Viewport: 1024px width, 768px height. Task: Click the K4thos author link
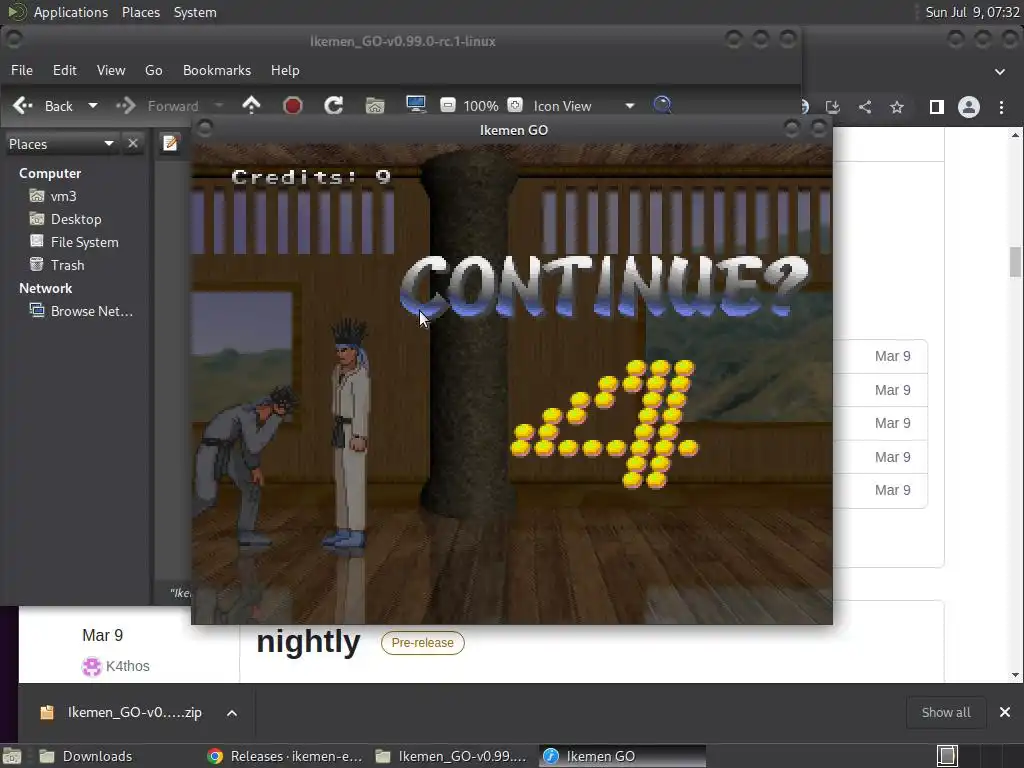coord(127,666)
